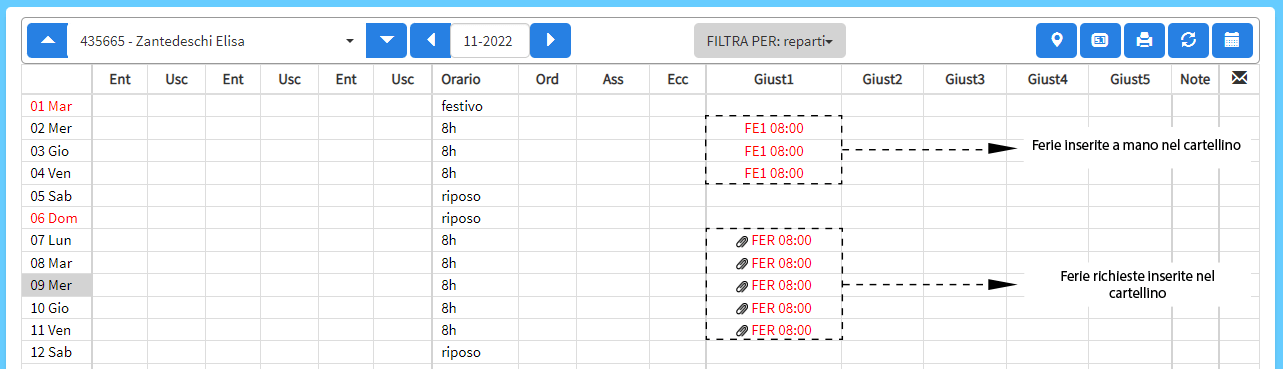Image resolution: width=1283 pixels, height=369 pixels.
Task: Go to next month arrow
Action: [550, 41]
